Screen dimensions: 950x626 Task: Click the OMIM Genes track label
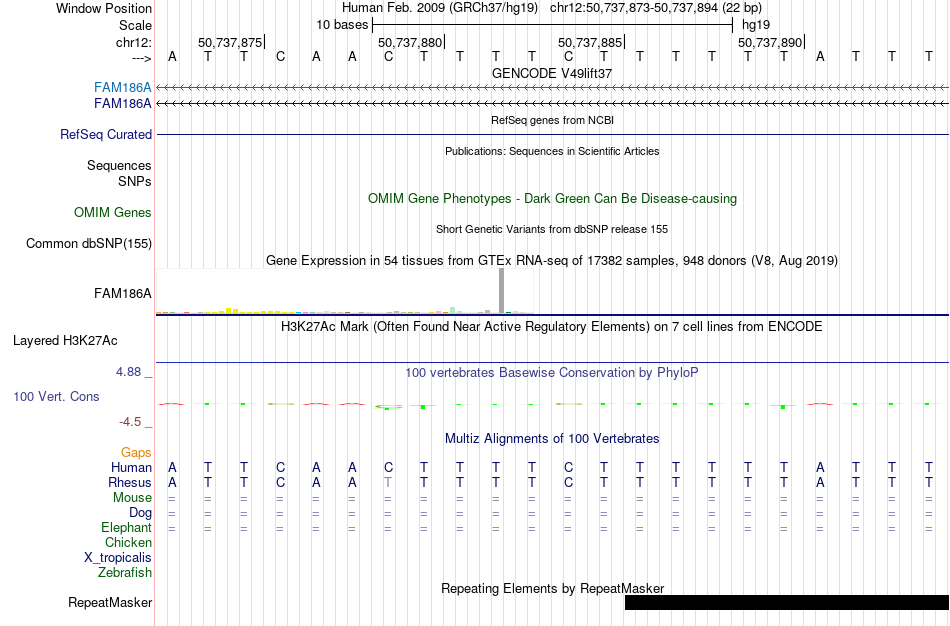(113, 213)
